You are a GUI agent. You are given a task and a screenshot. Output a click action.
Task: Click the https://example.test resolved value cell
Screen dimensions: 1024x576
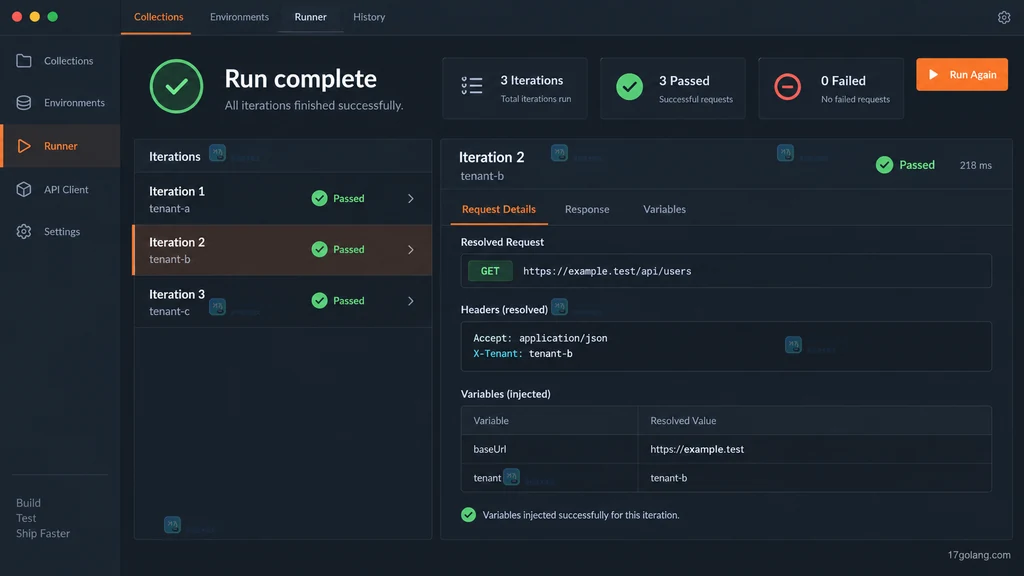[x=814, y=449]
